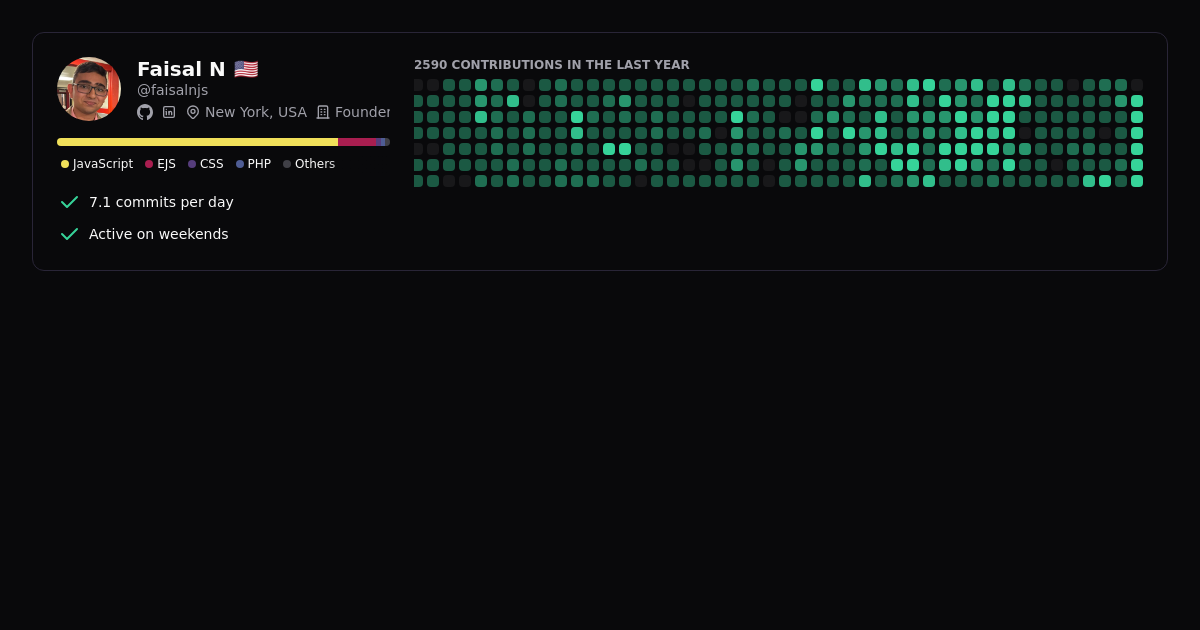Click the building icon beside Founder
1200x630 pixels.
(323, 112)
